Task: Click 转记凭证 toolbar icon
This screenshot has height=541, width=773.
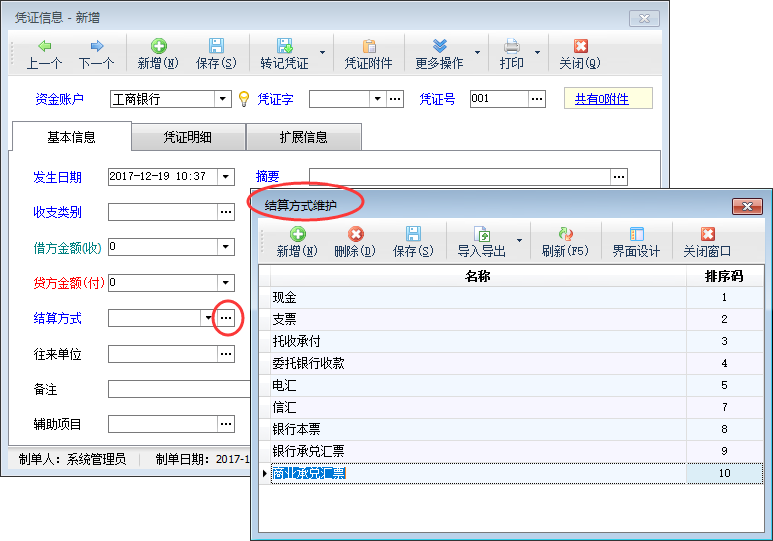Action: 284,46
